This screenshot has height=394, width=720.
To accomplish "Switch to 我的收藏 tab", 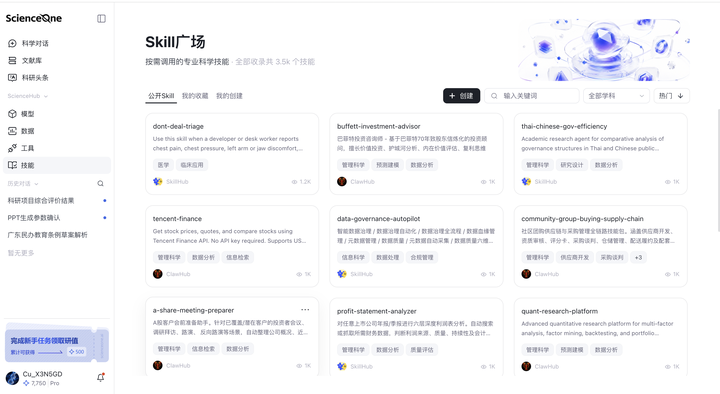I will tap(195, 96).
